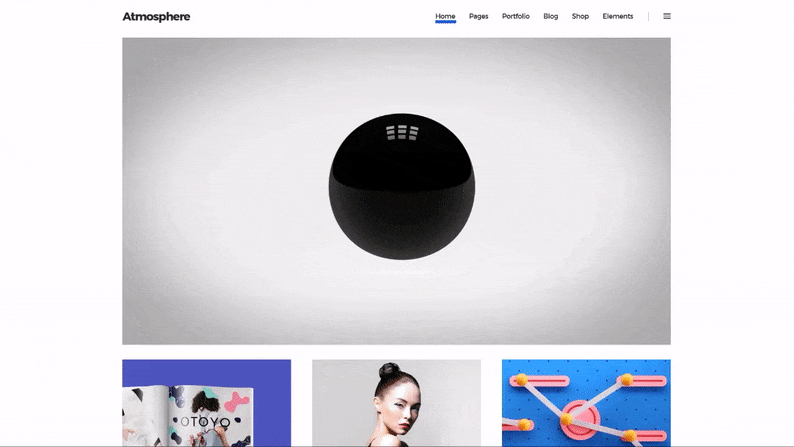Screen dimensions: 794x447
Task: Click the Atmosphere site logo
Action: 156,16
